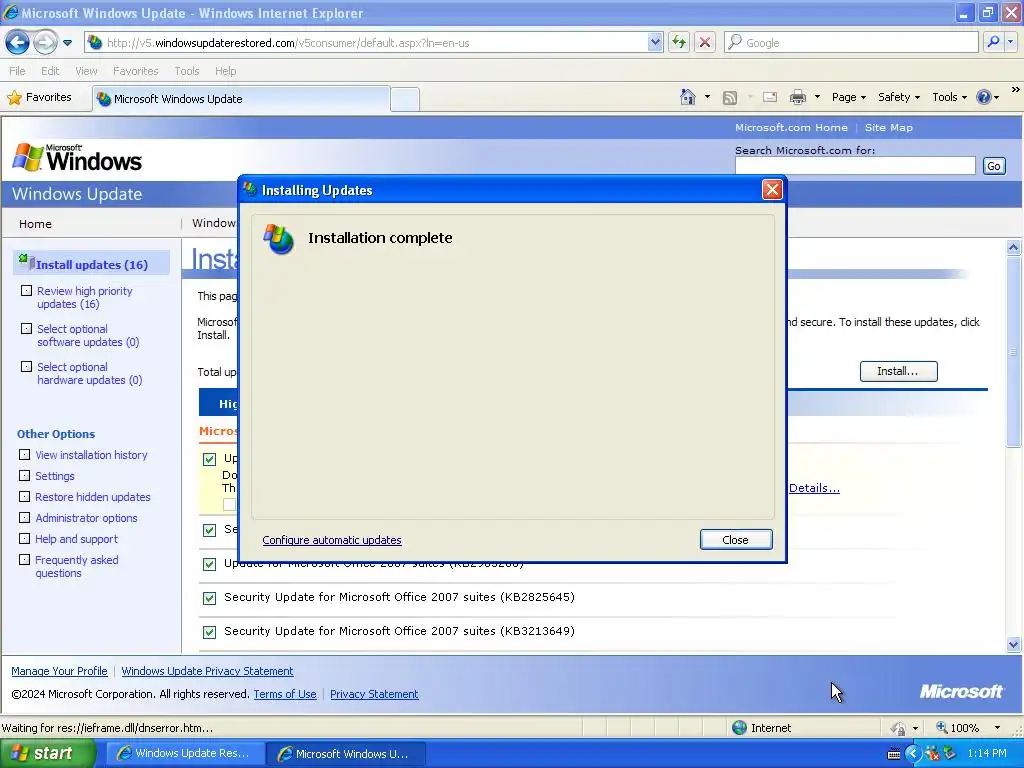
Task: Click the IE Back navigation button
Action: coord(18,42)
